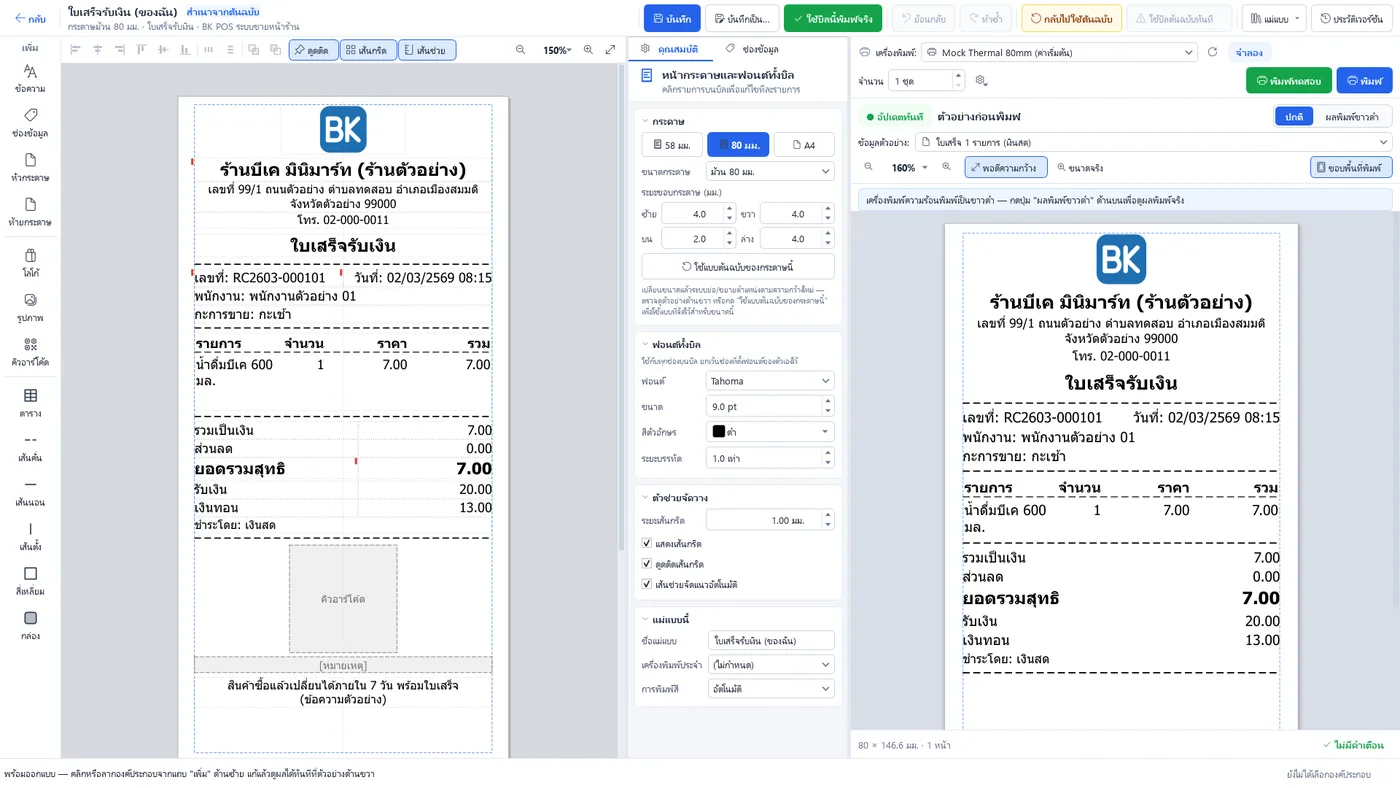
Task: Open the Tahoma font dropdown
Action: pyautogui.click(x=770, y=381)
